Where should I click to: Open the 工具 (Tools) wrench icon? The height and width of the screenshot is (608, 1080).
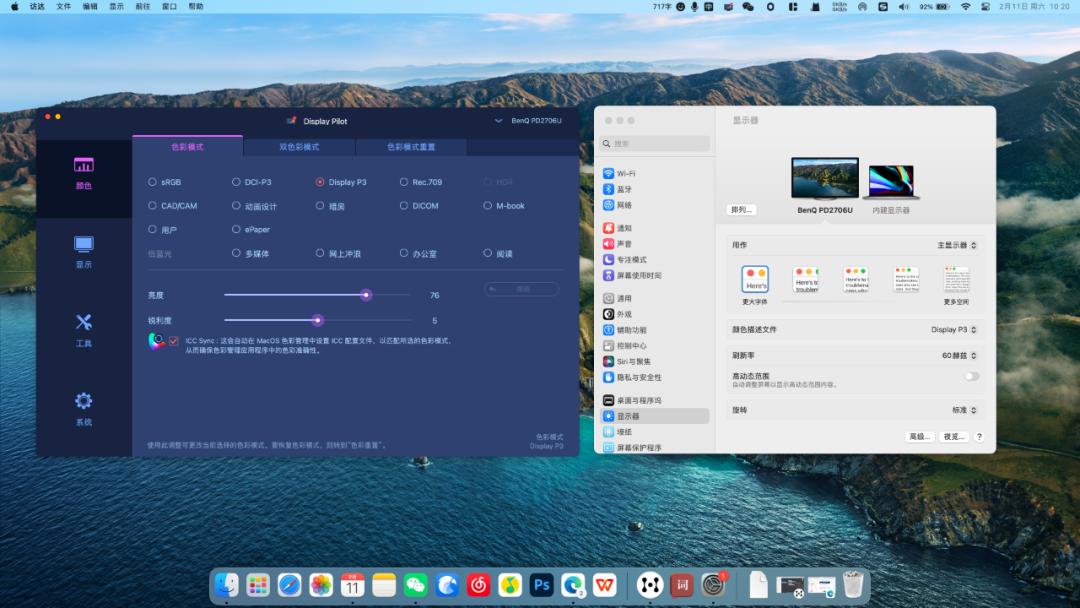pos(83,323)
